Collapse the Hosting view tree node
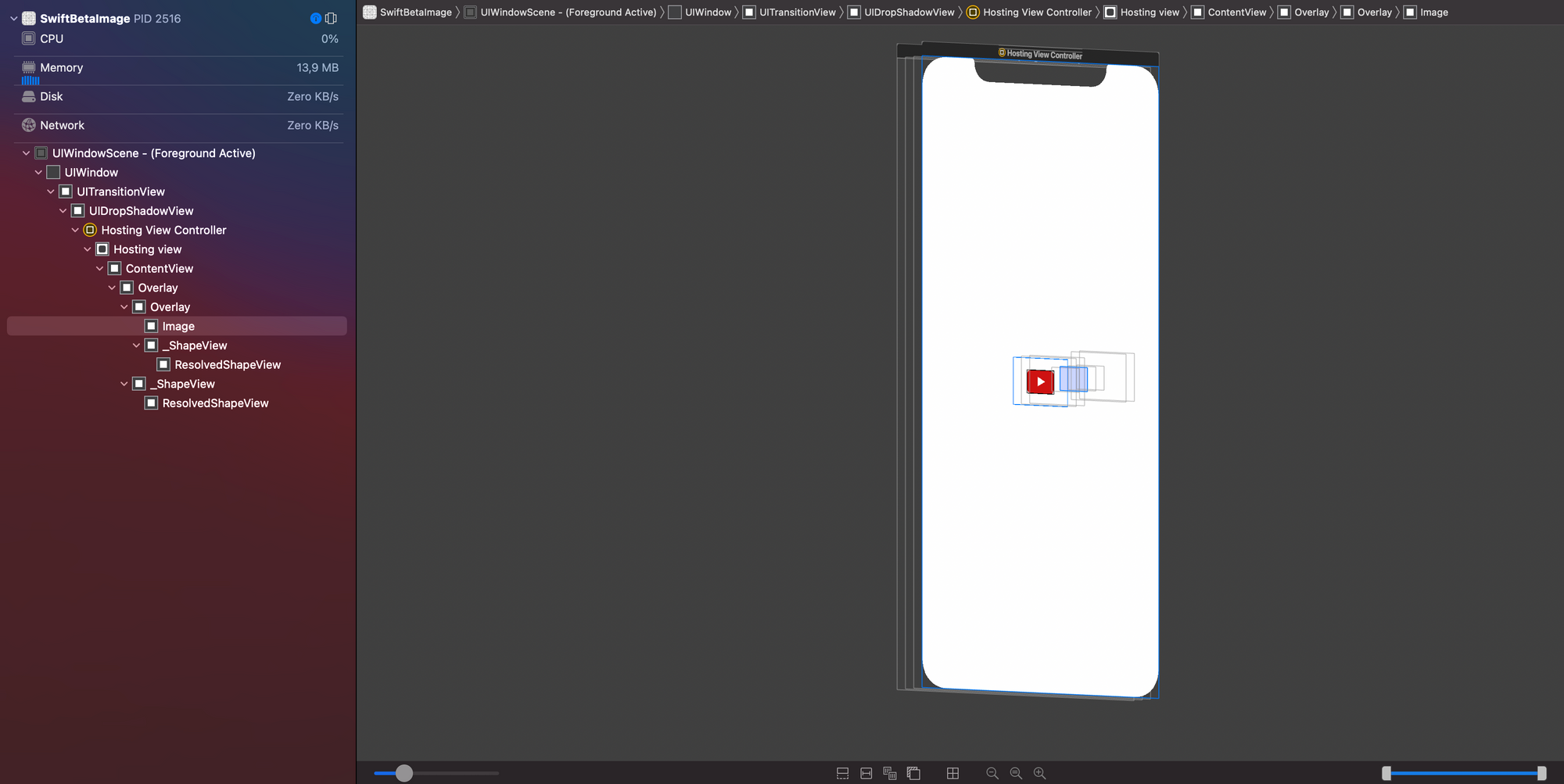Image resolution: width=1564 pixels, height=784 pixels. (x=88, y=249)
